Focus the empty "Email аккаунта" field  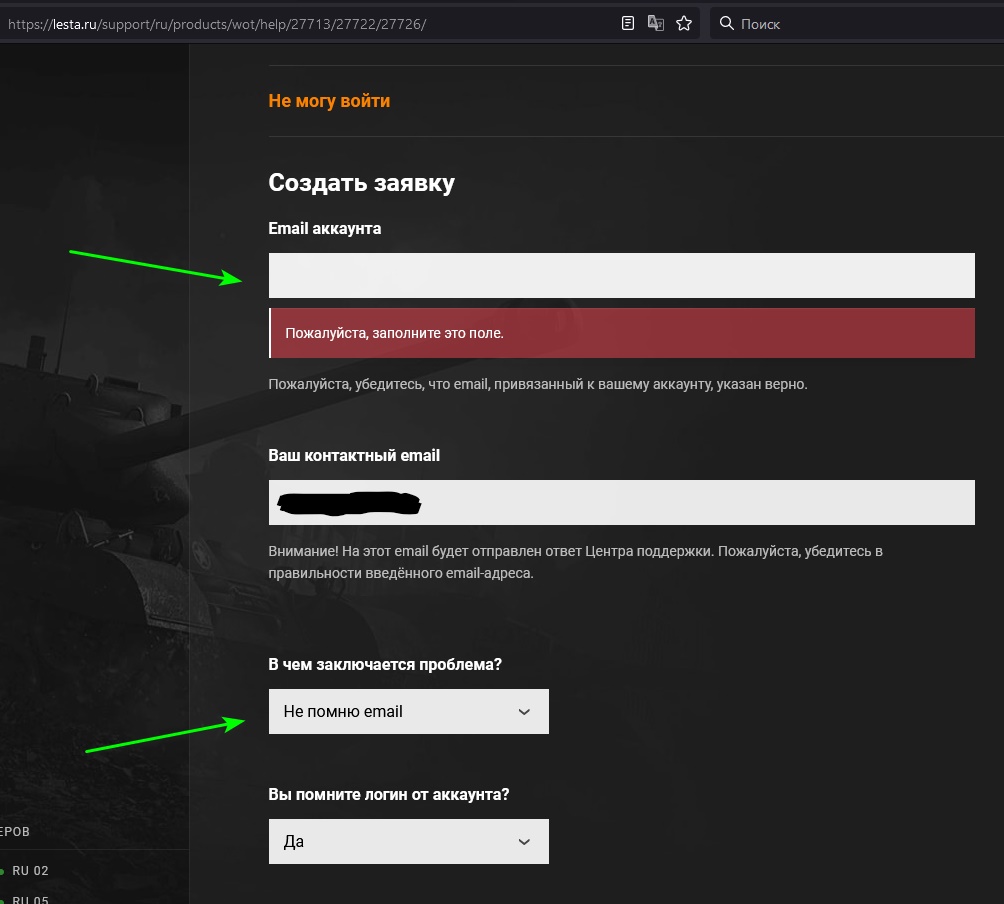(x=621, y=275)
